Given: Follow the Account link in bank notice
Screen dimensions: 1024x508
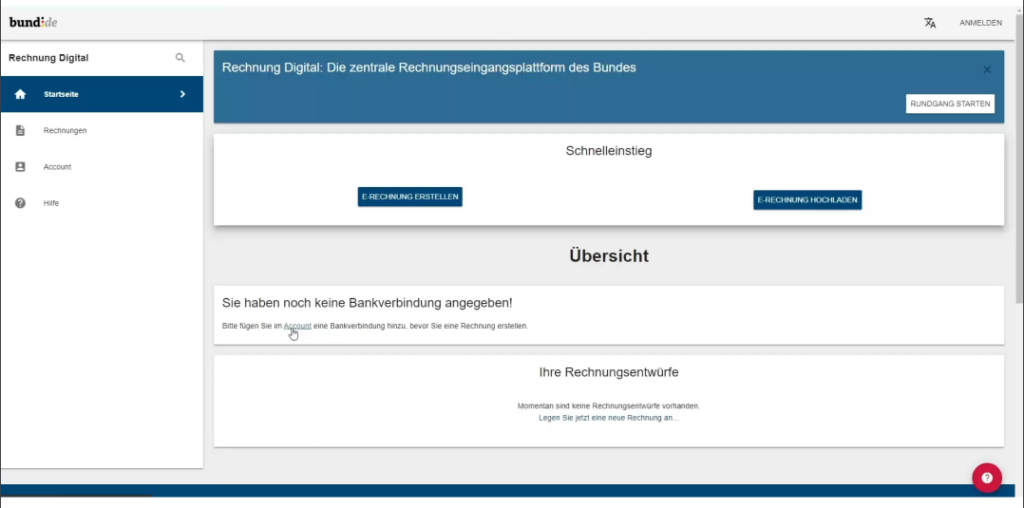Looking at the screenshot, I should pos(297,326).
